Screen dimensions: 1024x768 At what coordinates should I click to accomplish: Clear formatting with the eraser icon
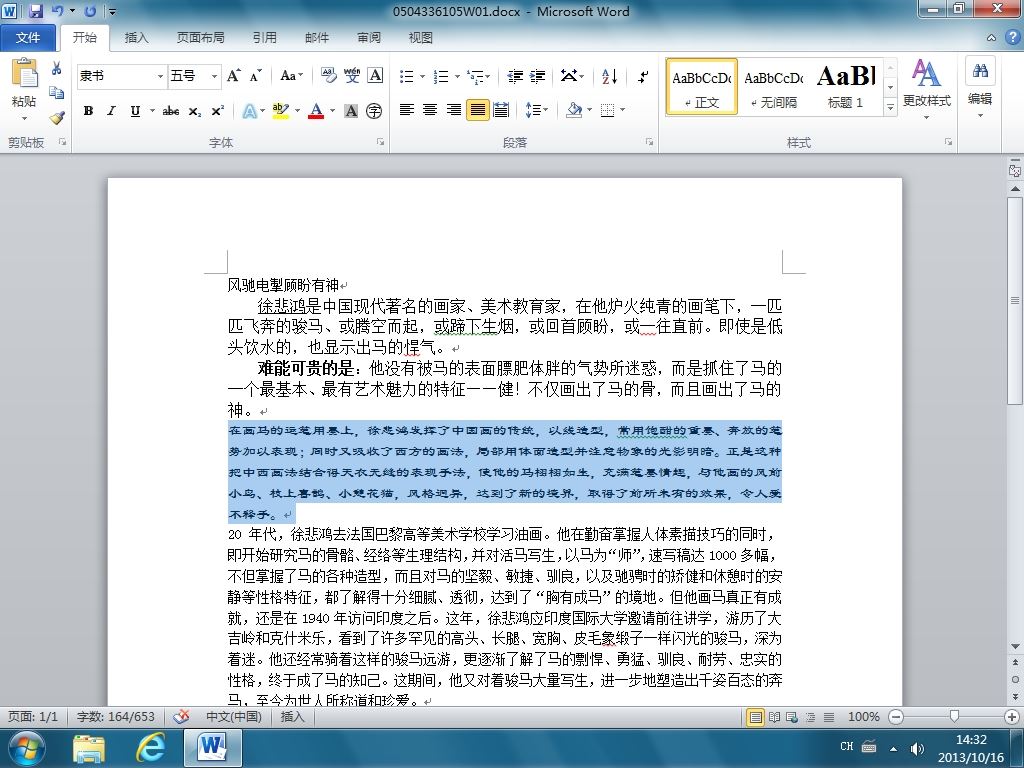(328, 76)
